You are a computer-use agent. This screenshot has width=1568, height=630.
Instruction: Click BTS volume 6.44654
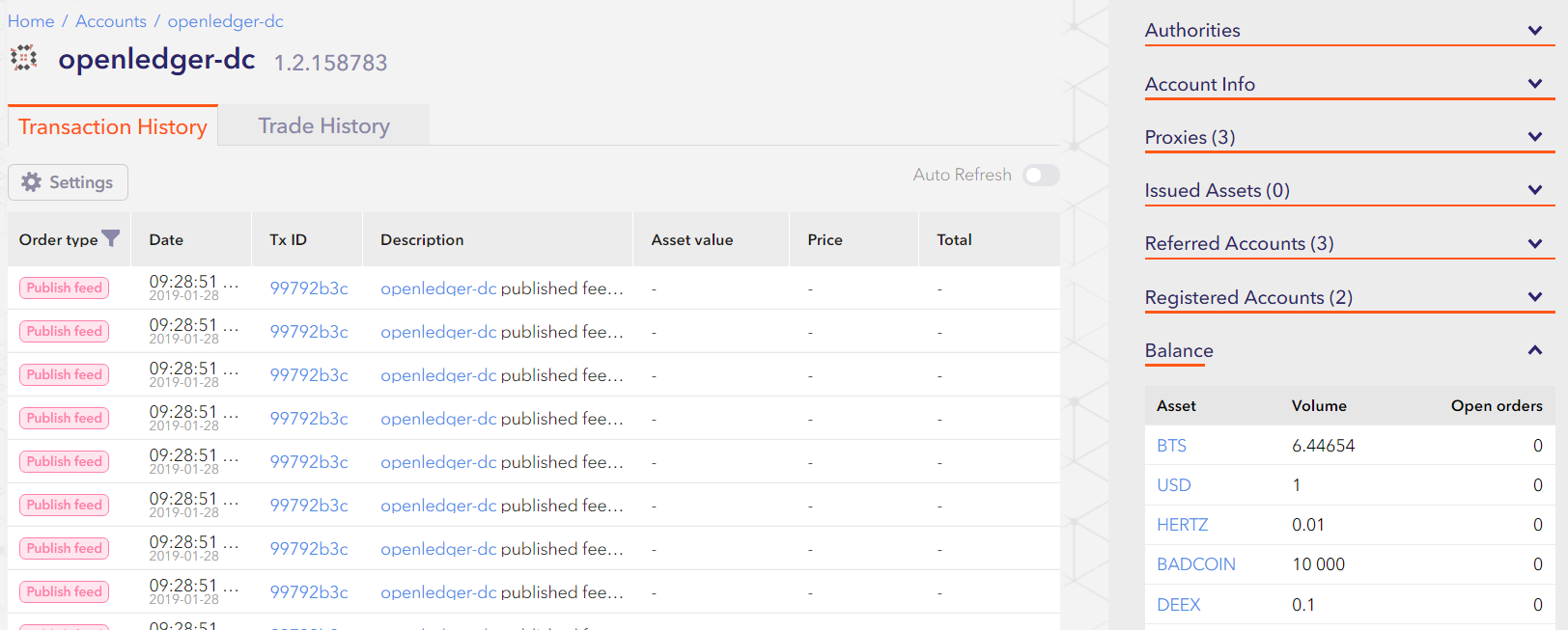click(x=1323, y=446)
